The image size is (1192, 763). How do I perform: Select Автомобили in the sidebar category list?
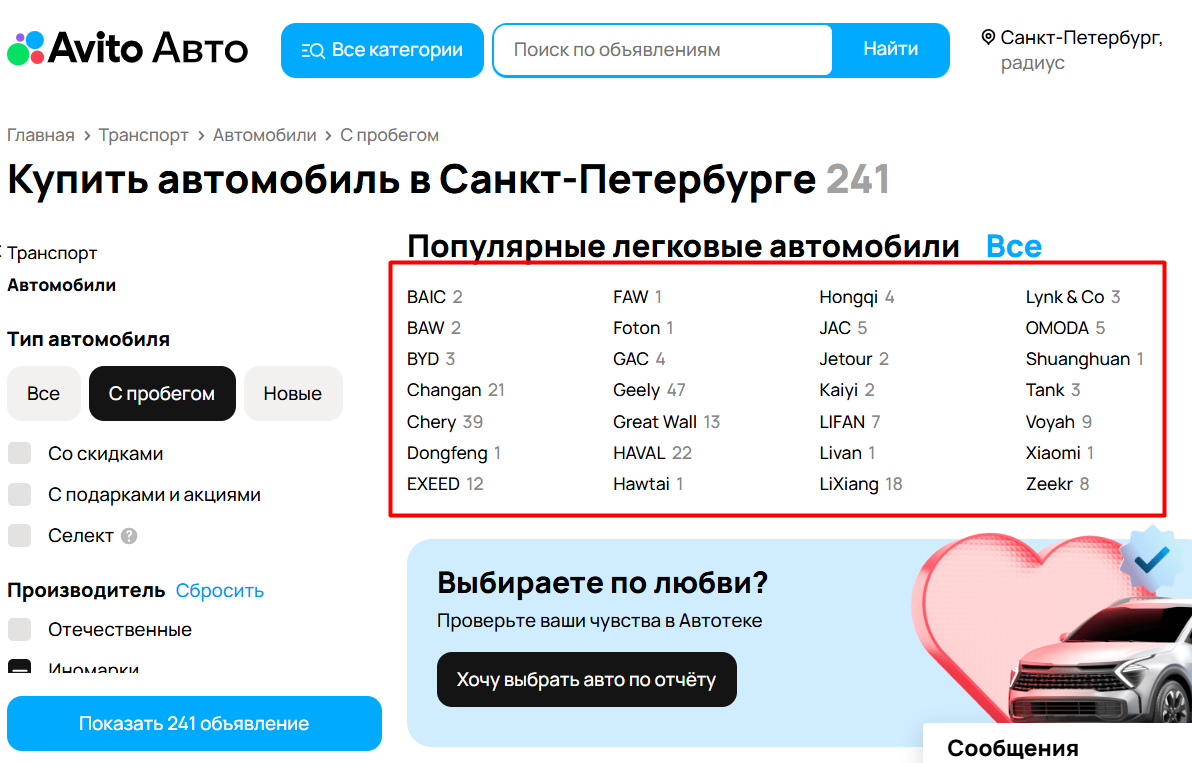coord(62,285)
